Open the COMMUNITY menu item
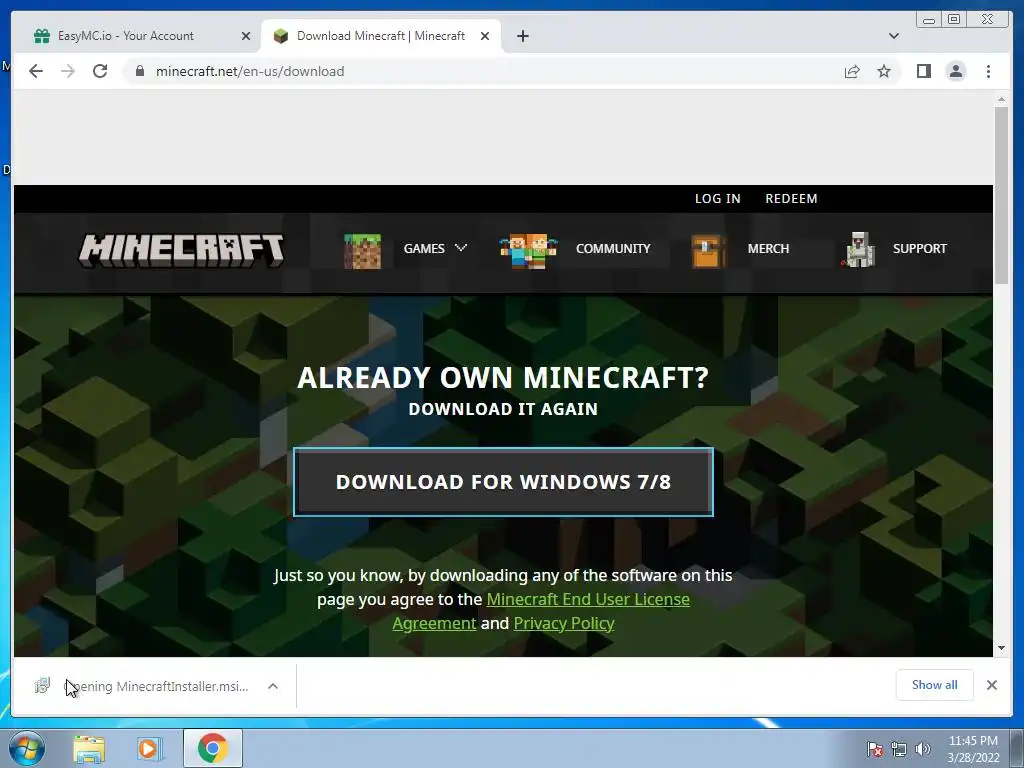The image size is (1024, 768). tap(613, 249)
